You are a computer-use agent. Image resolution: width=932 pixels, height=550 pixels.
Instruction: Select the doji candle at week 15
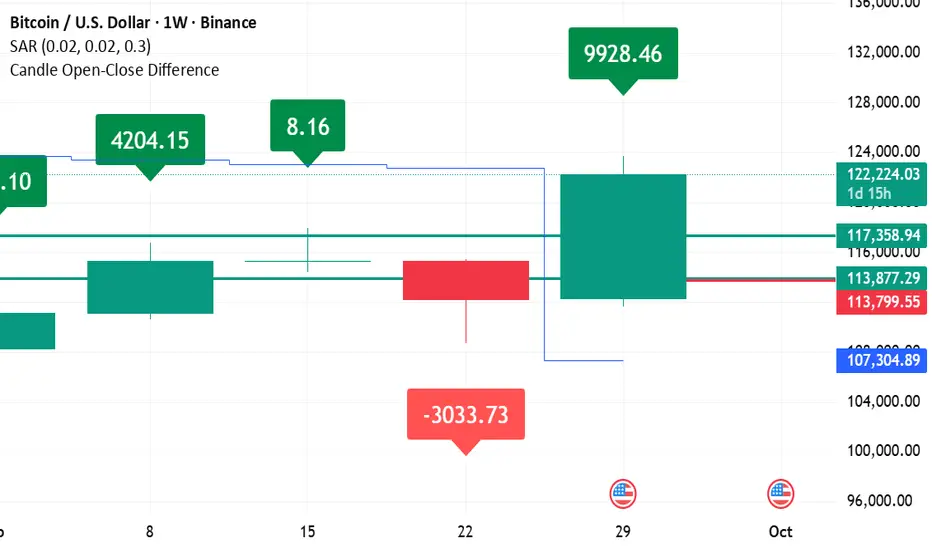pyautogui.click(x=308, y=261)
